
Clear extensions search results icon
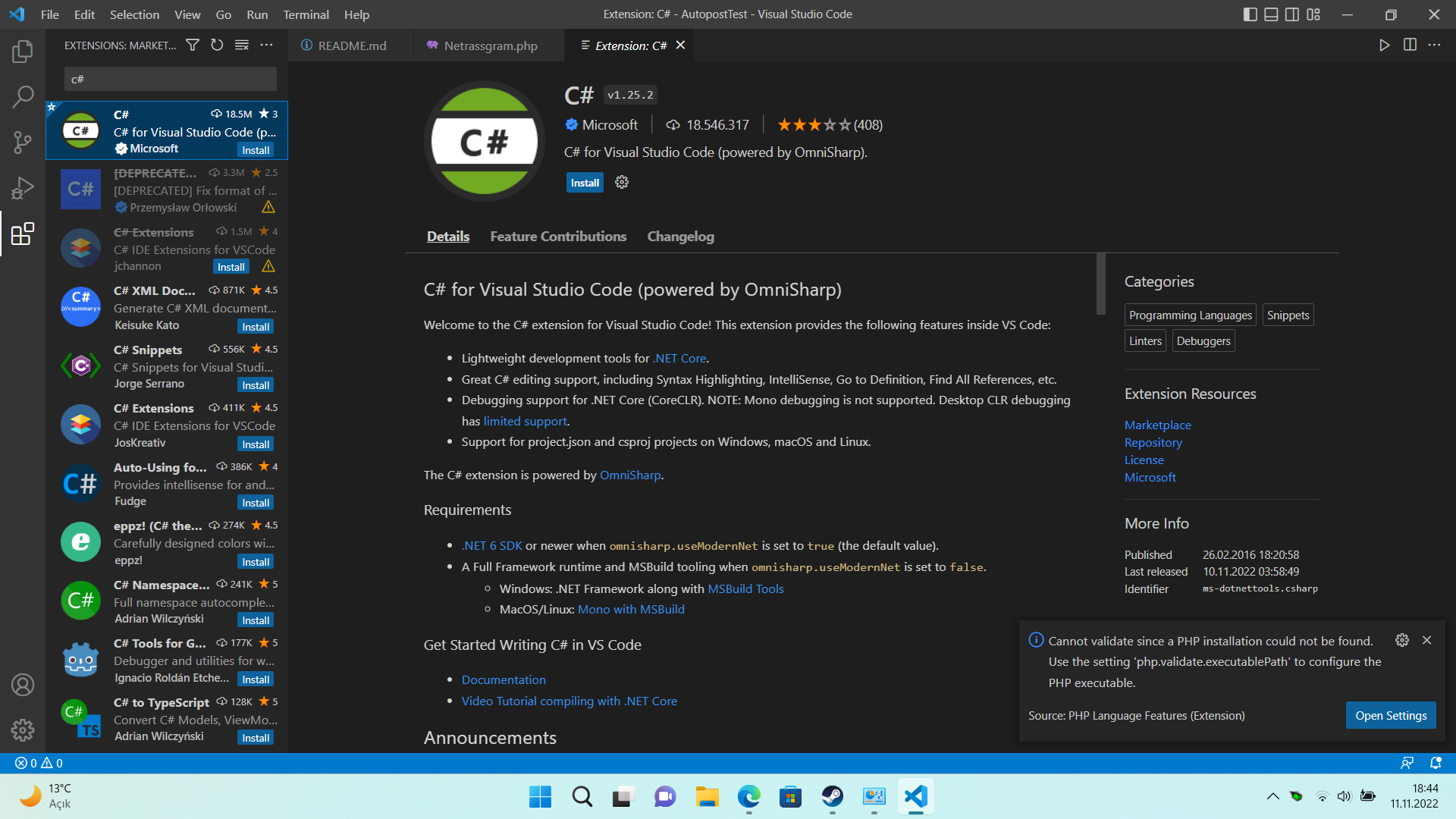pyautogui.click(x=242, y=45)
